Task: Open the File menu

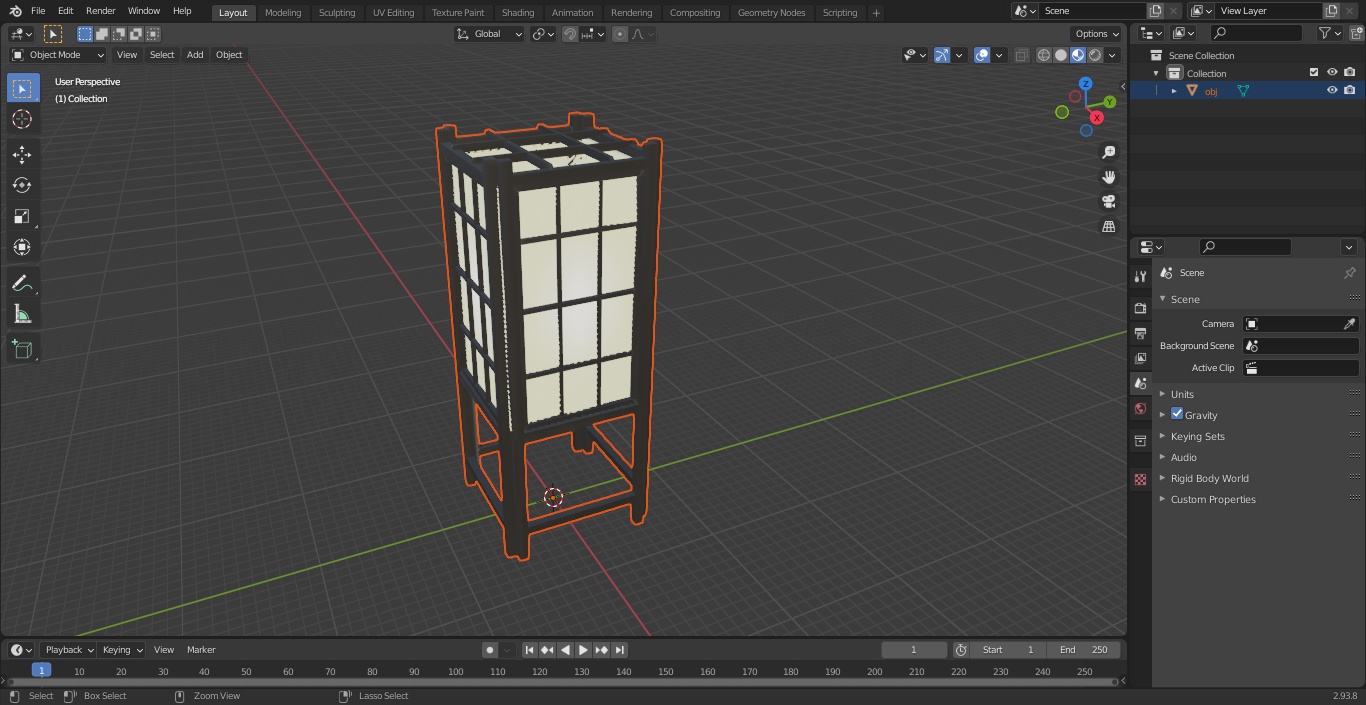Action: click(x=38, y=11)
